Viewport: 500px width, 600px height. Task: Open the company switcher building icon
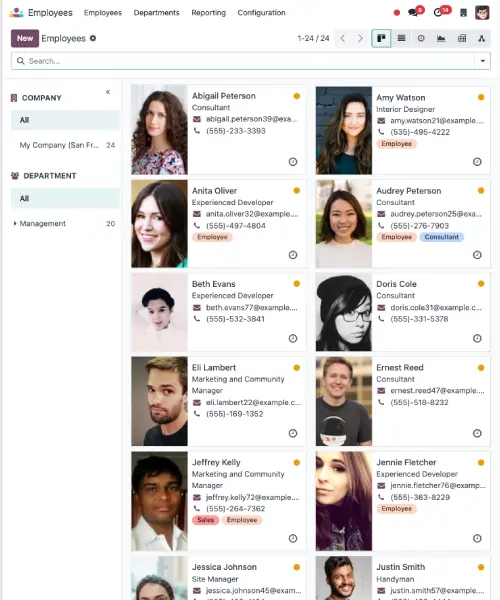coord(463,13)
